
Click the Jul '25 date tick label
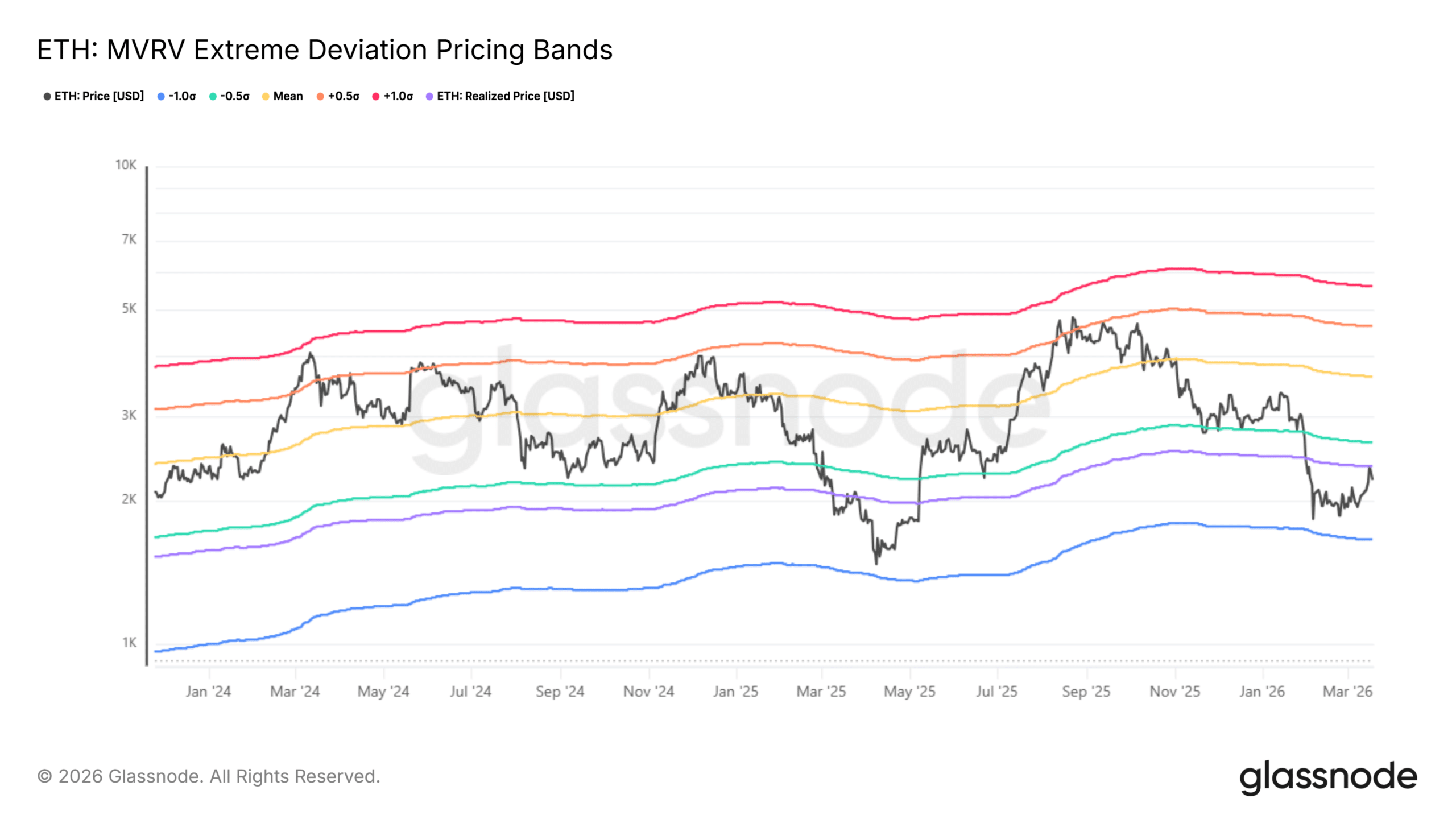pos(996,692)
